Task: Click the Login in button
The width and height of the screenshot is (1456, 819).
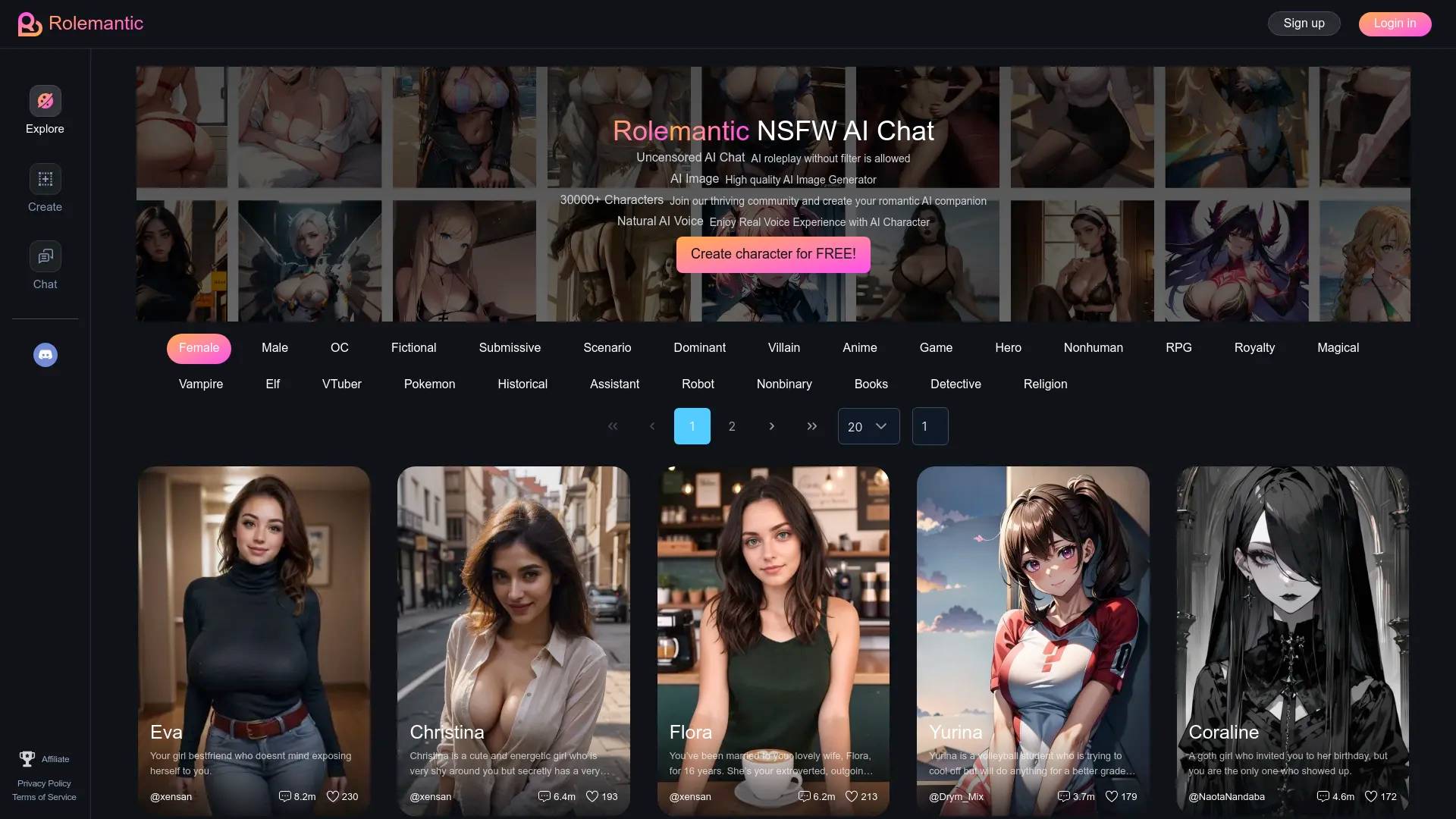Action: coord(1394,23)
